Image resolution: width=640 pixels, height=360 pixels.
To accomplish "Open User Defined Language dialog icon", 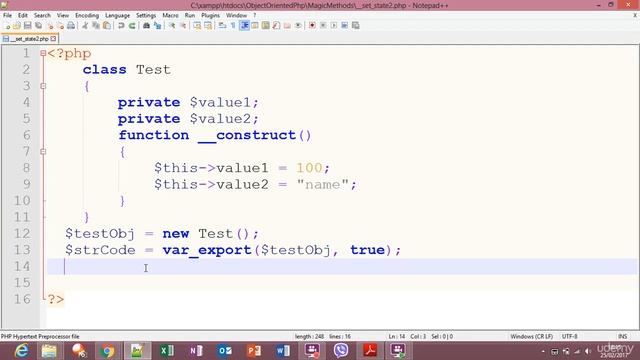I will [x=255, y=26].
